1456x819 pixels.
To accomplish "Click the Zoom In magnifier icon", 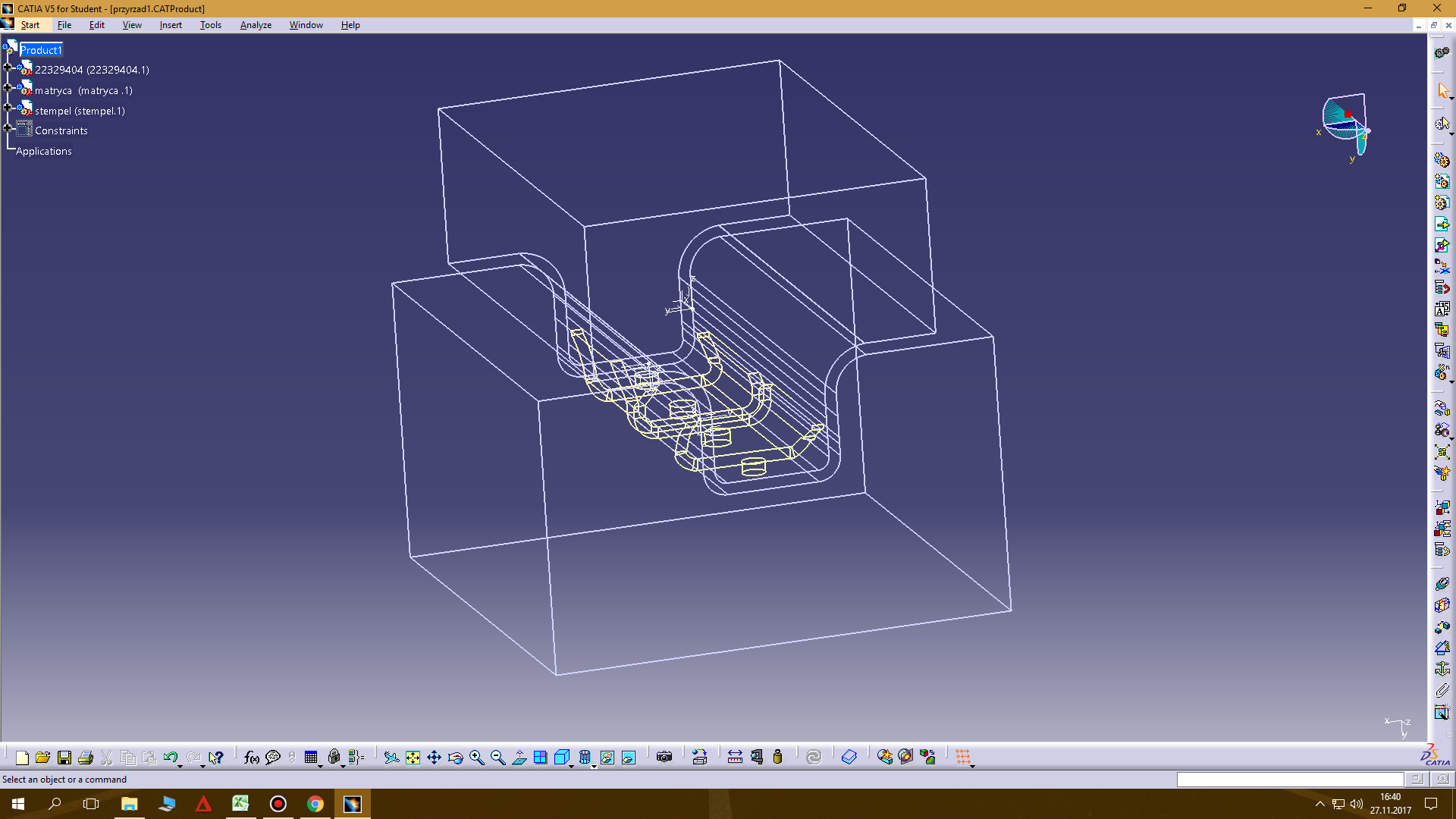I will click(x=476, y=758).
